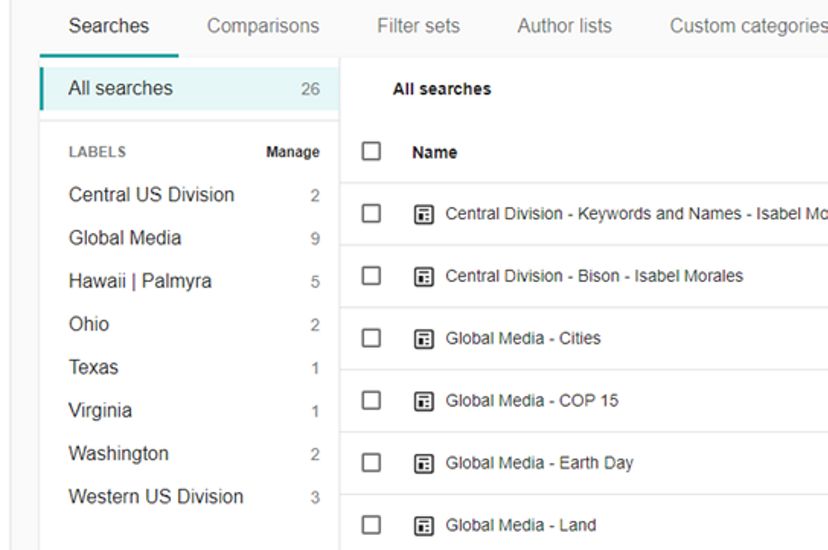Filter by the Hawaii | Palmyra label
This screenshot has width=828, height=550.
tap(140, 281)
